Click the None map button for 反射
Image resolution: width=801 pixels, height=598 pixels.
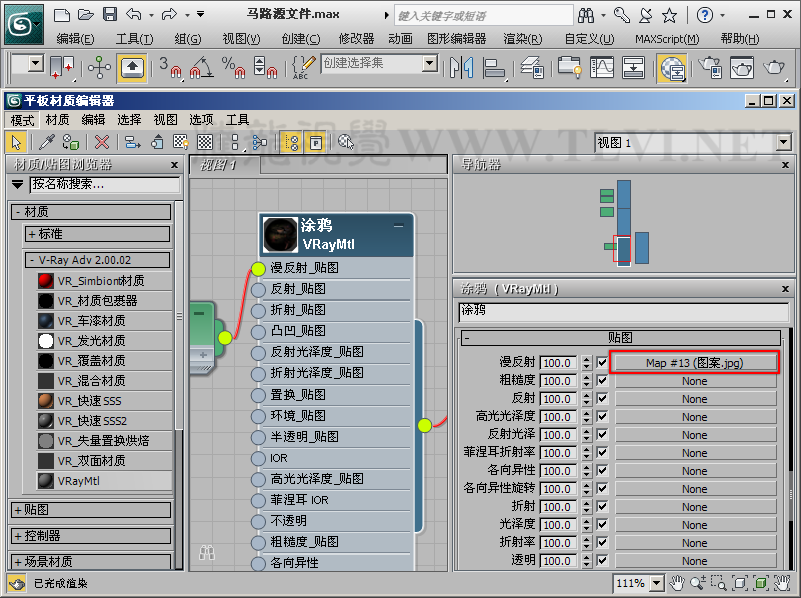[x=695, y=399]
